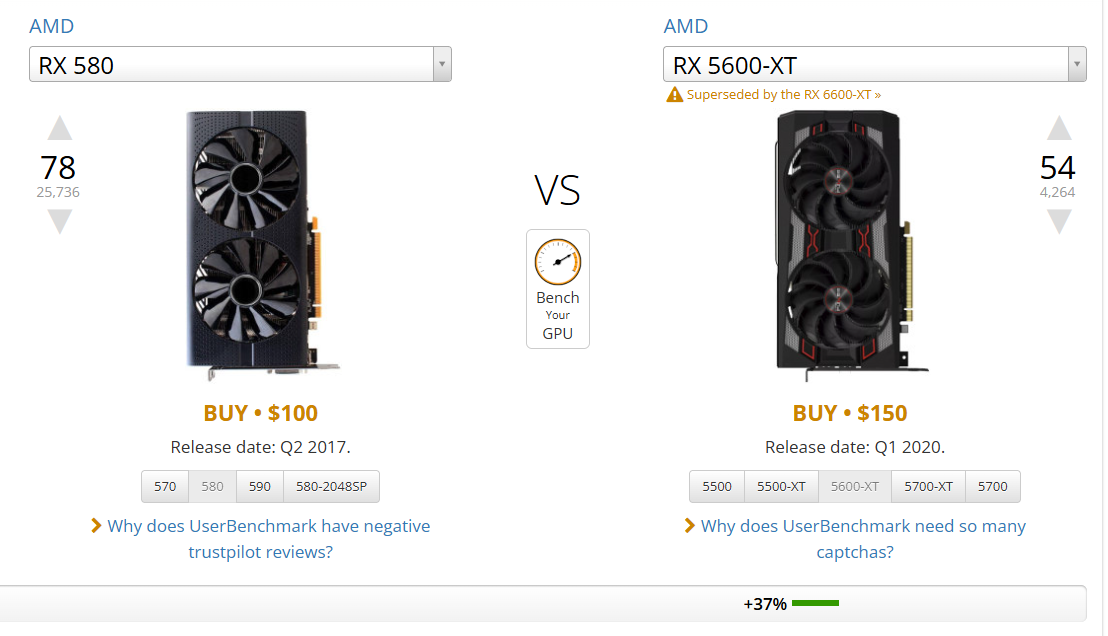The width and height of the screenshot is (1108, 636).
Task: Click the orange superseded warning triangle icon
Action: pyautogui.click(x=675, y=95)
